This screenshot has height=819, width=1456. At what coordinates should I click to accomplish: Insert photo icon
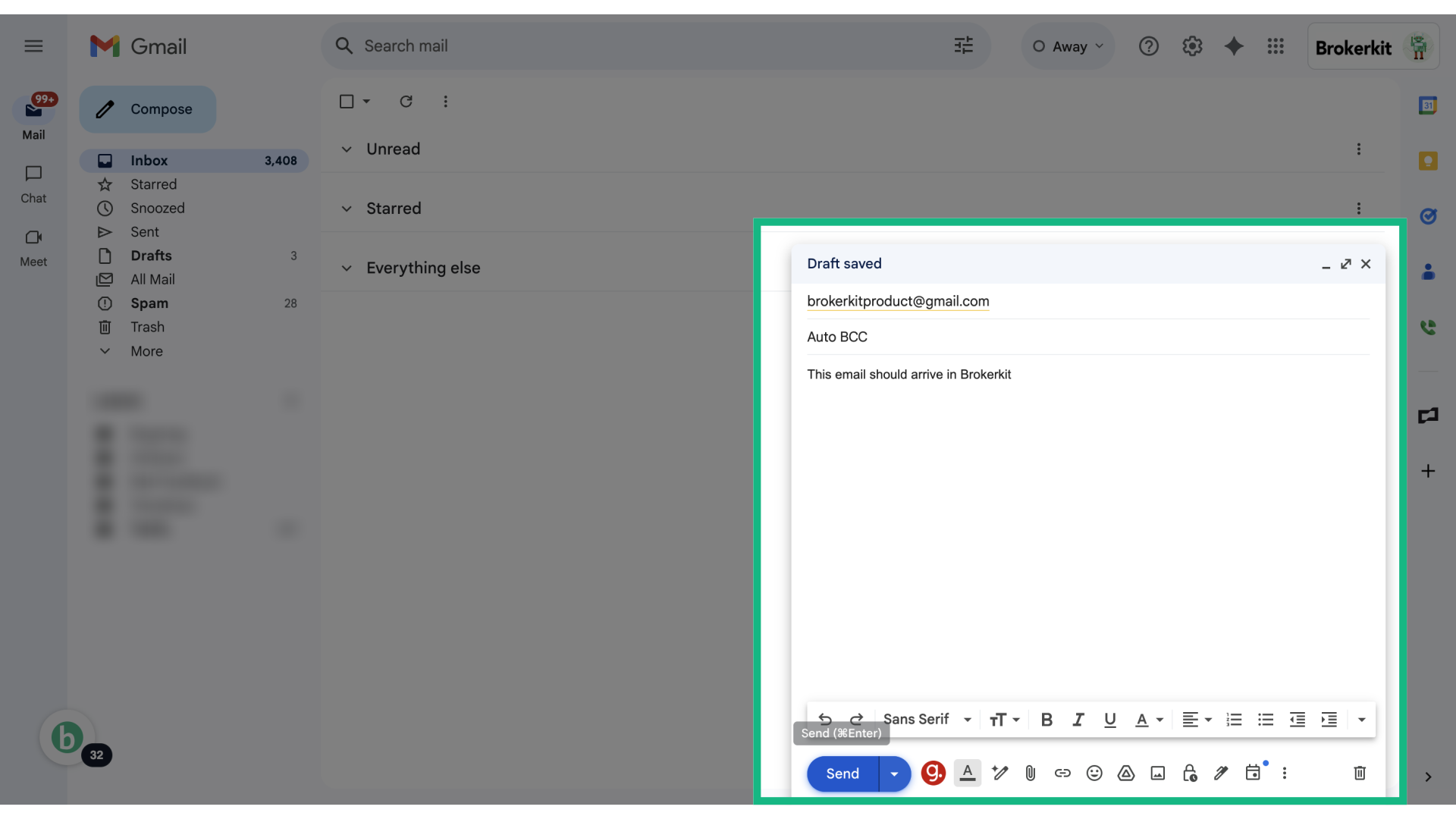click(x=1158, y=773)
